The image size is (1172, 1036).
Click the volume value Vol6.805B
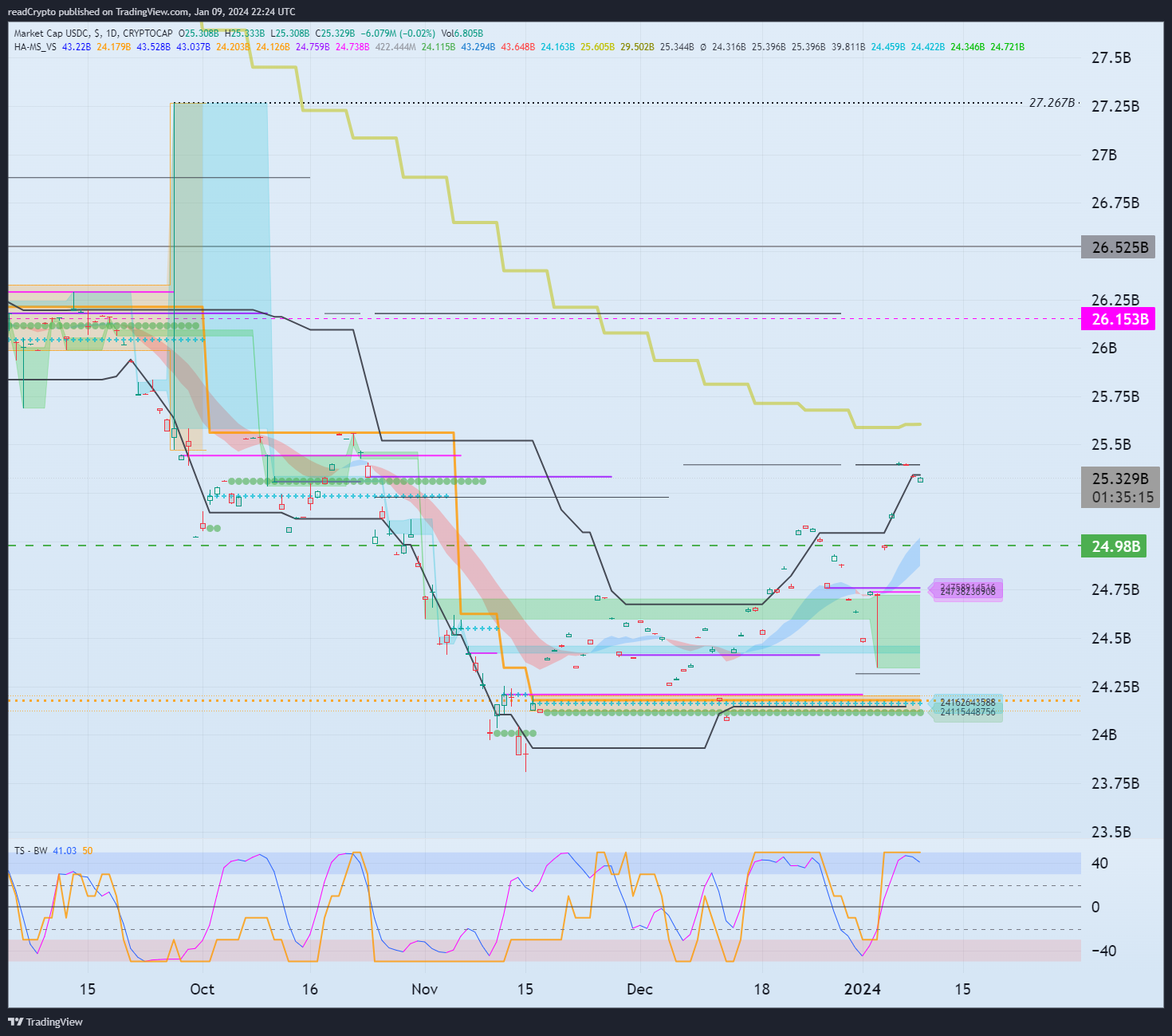pyautogui.click(x=462, y=33)
